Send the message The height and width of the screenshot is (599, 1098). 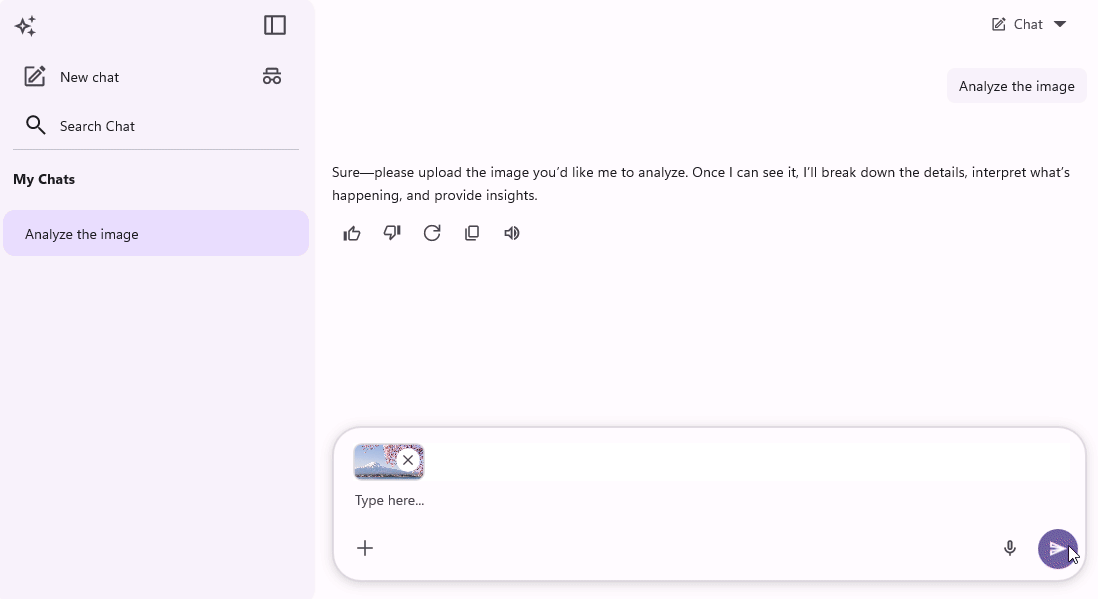pyautogui.click(x=1057, y=549)
